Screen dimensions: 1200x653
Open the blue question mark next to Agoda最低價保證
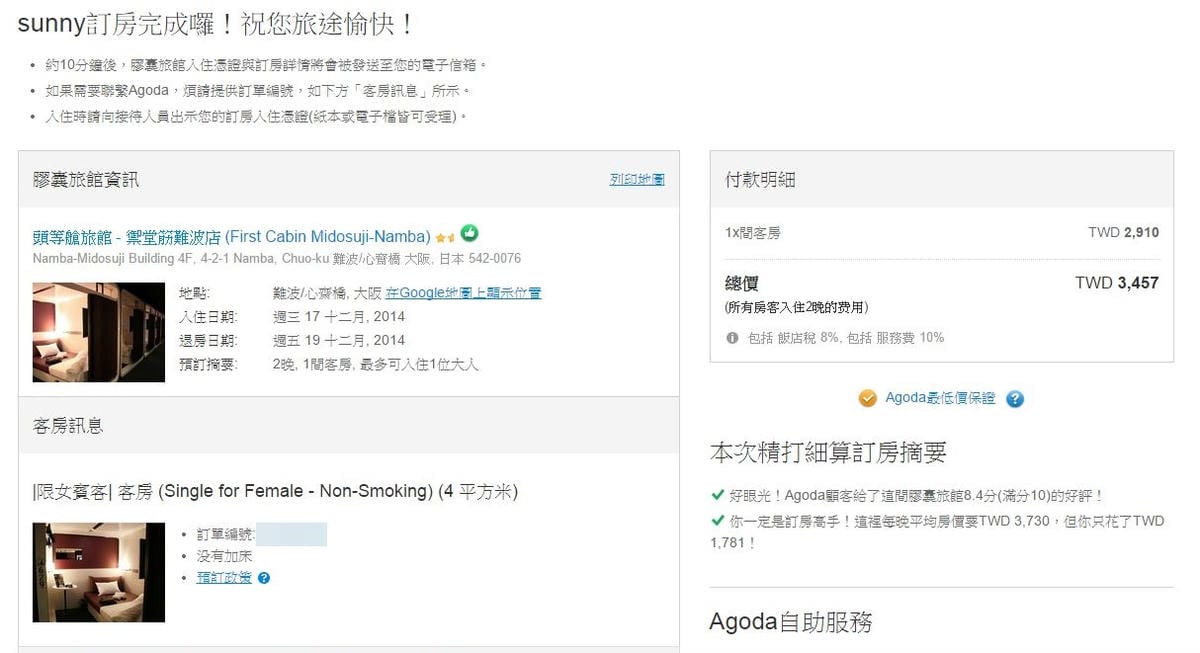click(x=1015, y=399)
